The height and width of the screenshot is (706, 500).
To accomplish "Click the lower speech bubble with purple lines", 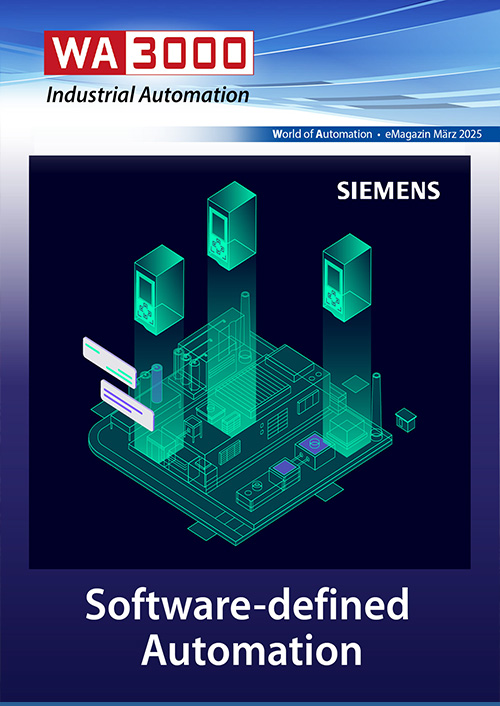I will [x=127, y=405].
